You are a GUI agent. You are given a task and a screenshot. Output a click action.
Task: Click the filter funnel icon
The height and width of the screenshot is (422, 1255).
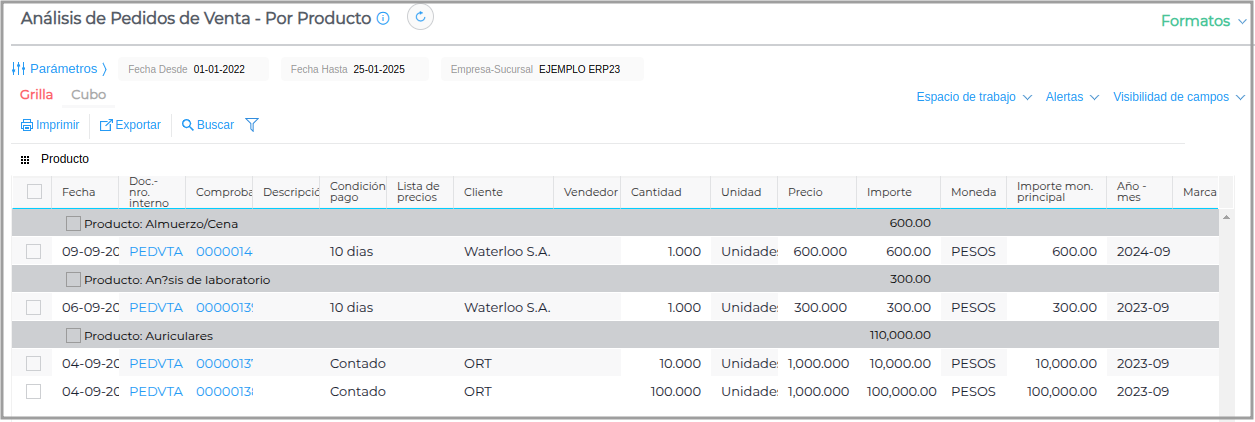coord(252,125)
